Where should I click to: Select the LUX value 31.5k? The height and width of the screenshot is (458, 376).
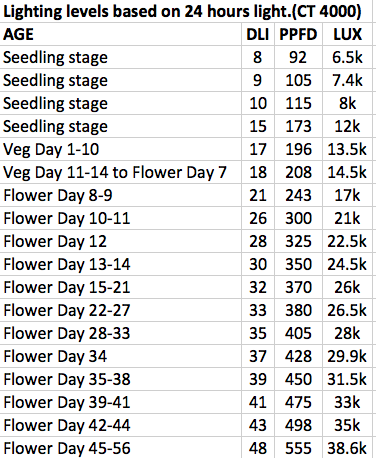click(347, 379)
